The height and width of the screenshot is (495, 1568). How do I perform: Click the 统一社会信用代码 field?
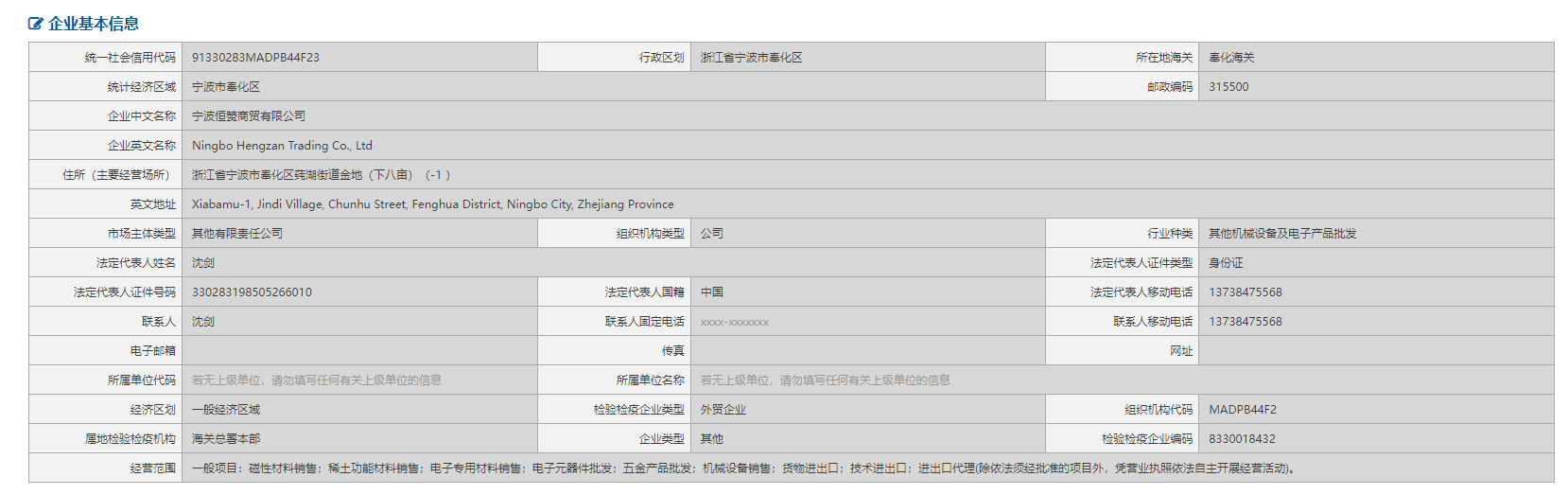359,58
